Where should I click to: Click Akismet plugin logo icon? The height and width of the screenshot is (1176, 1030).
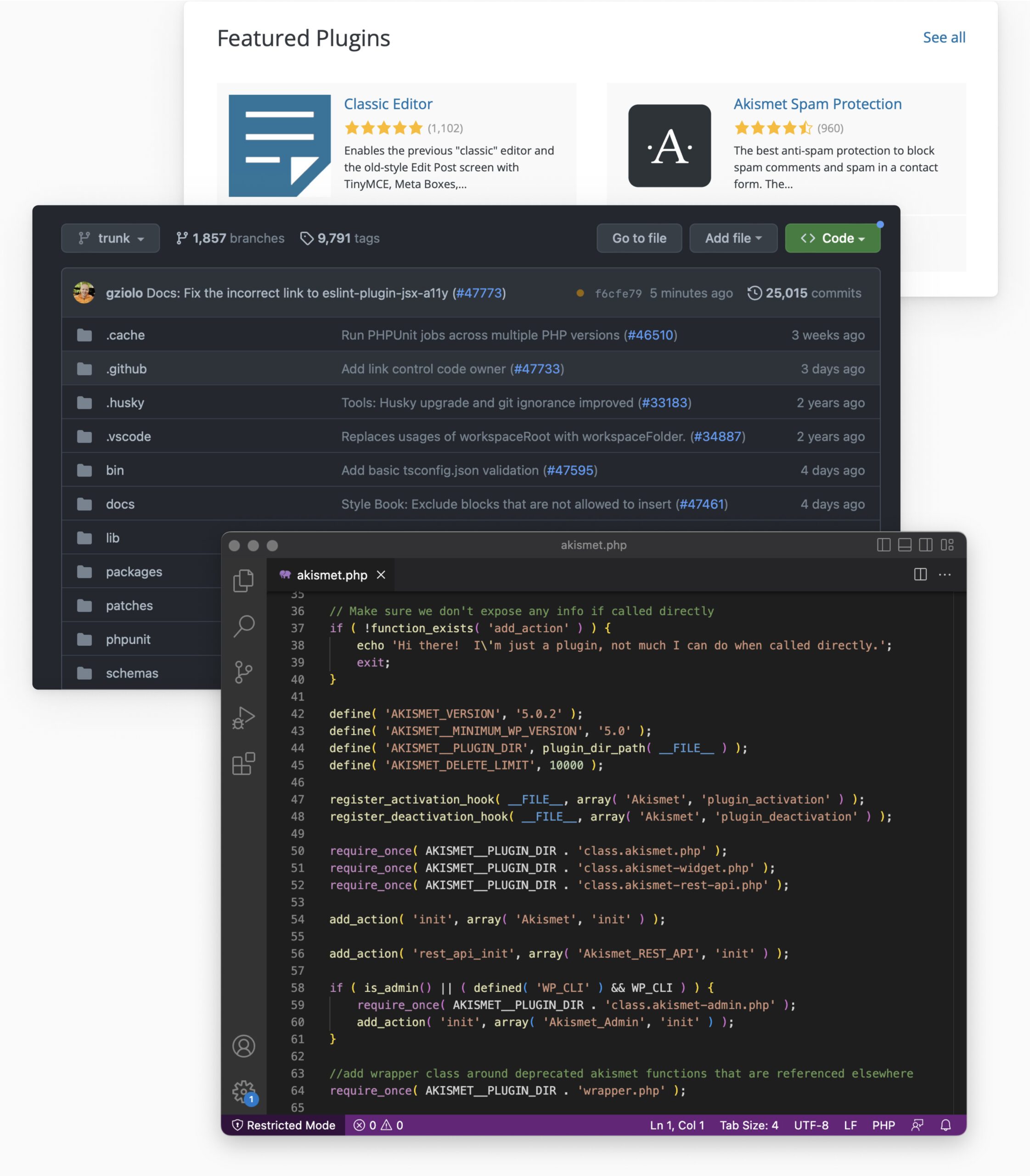669,146
